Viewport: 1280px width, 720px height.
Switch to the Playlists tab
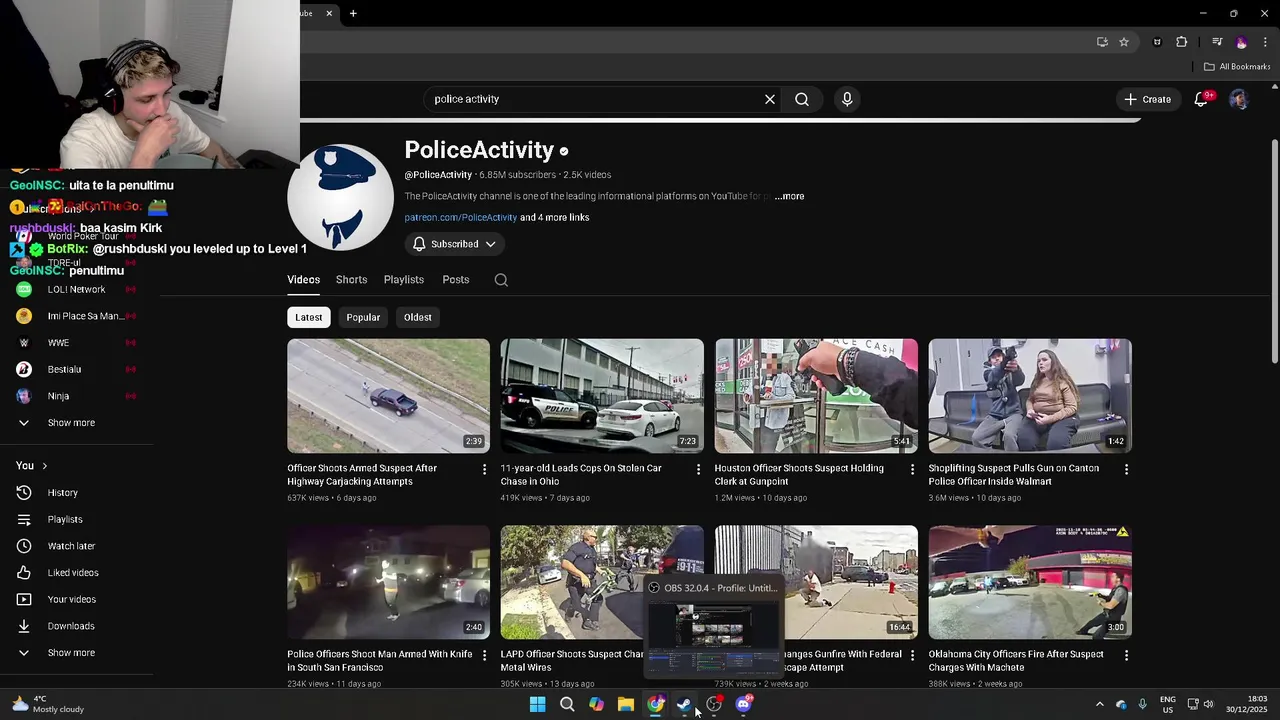pyautogui.click(x=404, y=280)
